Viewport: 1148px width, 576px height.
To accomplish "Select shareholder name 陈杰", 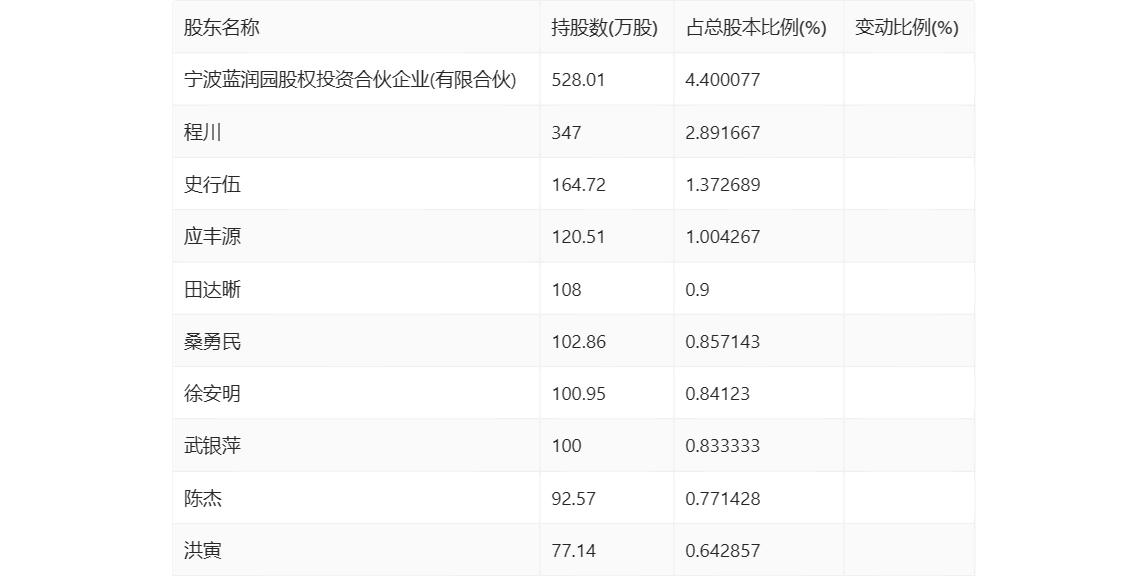I will point(203,498).
